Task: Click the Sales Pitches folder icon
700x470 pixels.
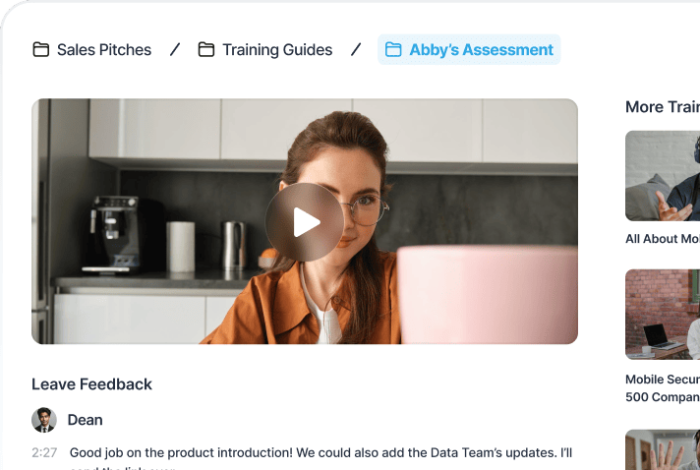Action: pos(41,50)
